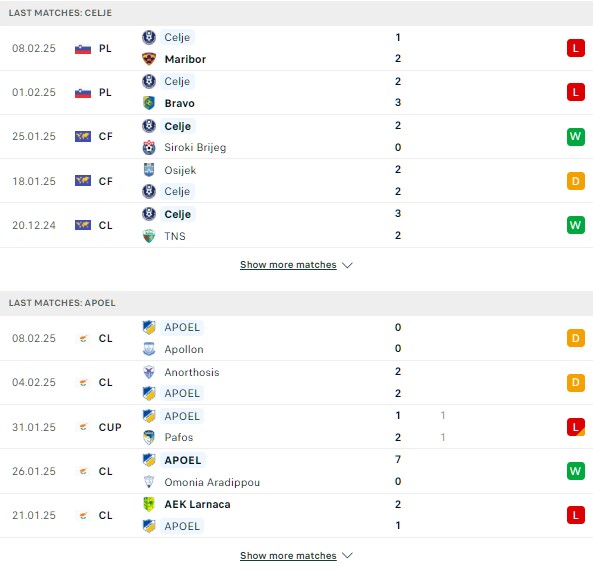Click the red L badge for Celje-Maribor
593x573 pixels.
point(576,48)
